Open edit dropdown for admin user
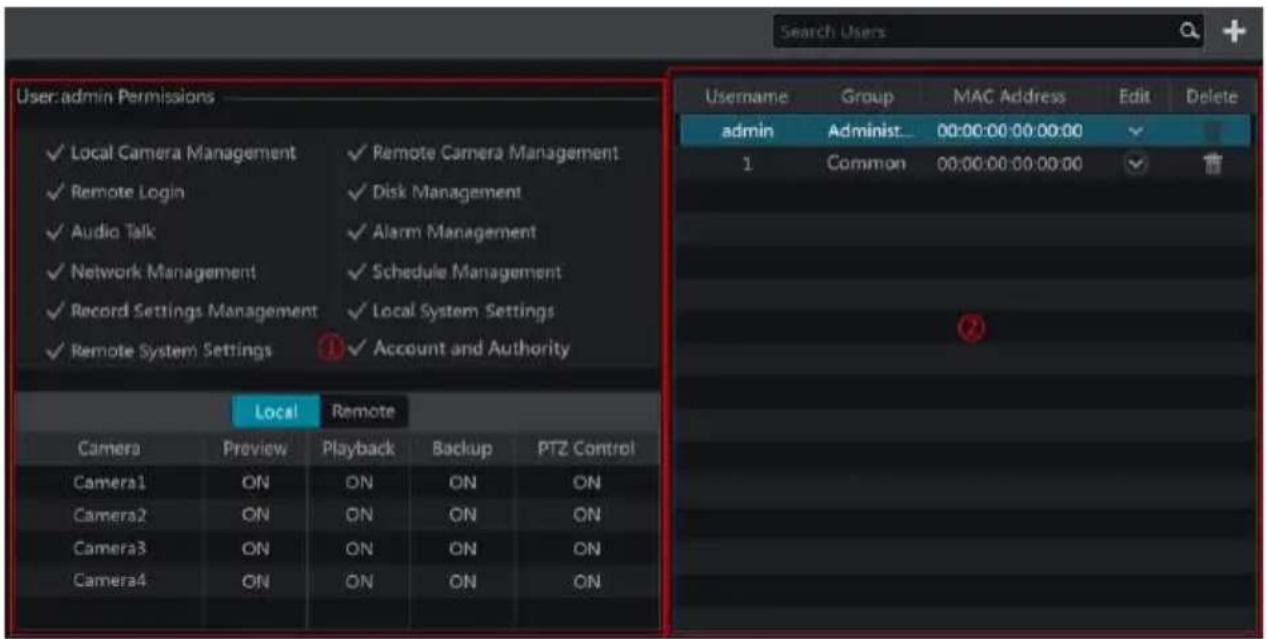 coord(1134,131)
